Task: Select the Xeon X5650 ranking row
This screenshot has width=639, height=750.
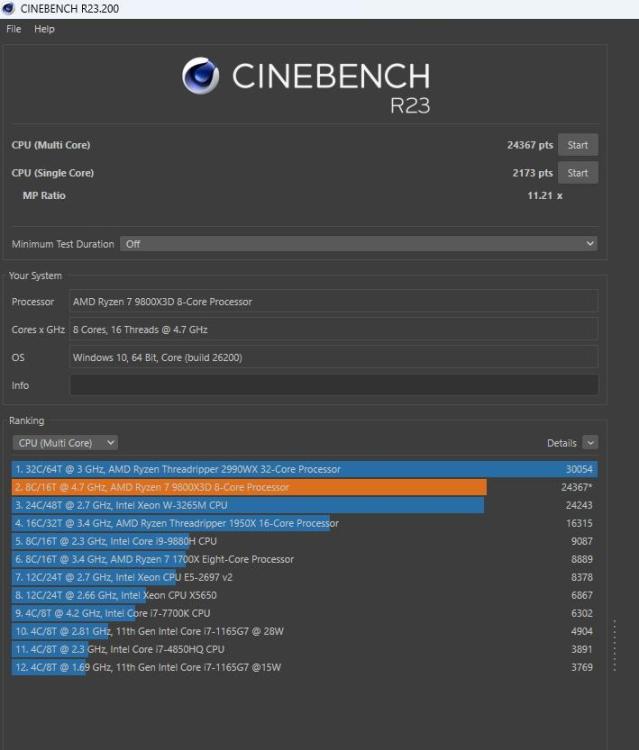Action: 305,595
